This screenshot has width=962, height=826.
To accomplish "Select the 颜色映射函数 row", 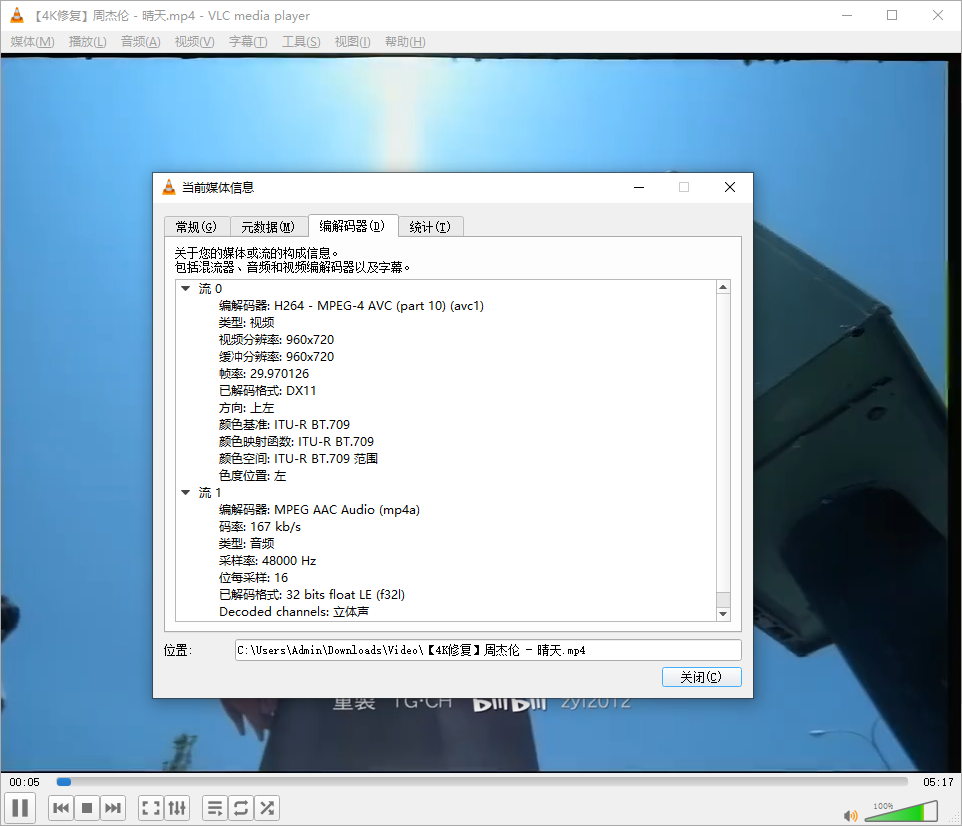I will pos(296,442).
